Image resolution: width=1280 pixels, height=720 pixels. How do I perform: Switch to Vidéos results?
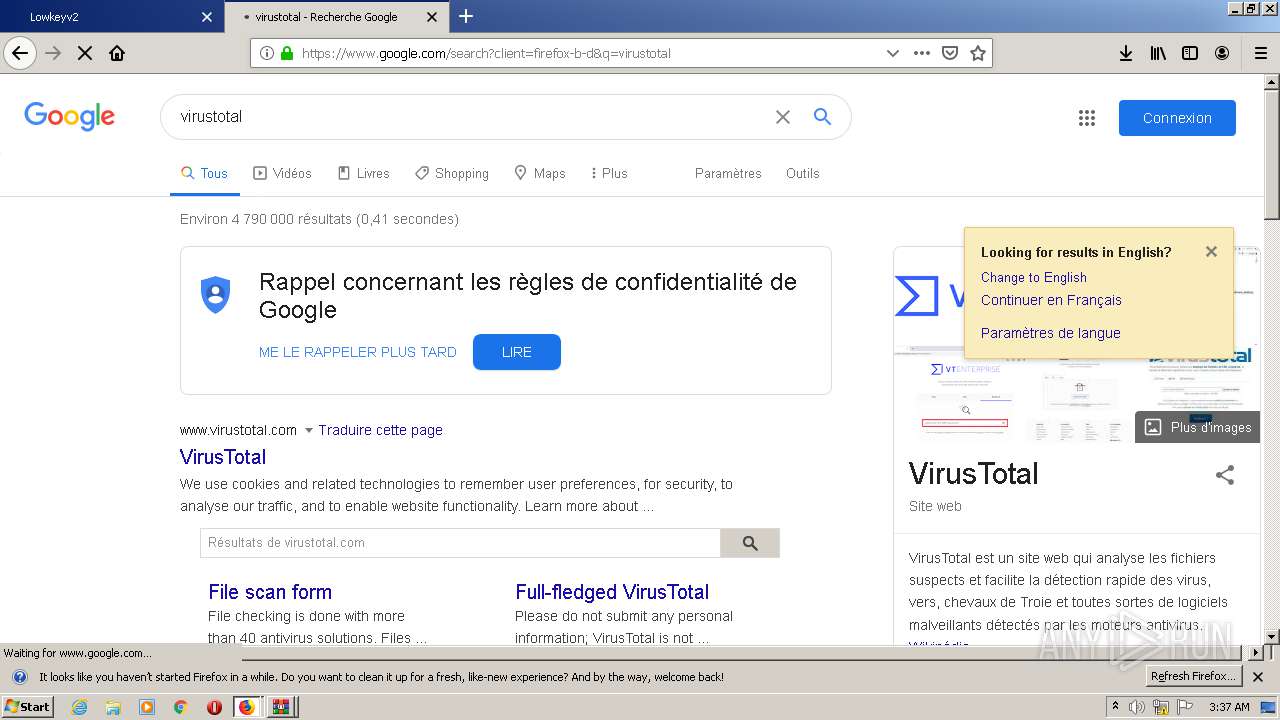pos(282,173)
